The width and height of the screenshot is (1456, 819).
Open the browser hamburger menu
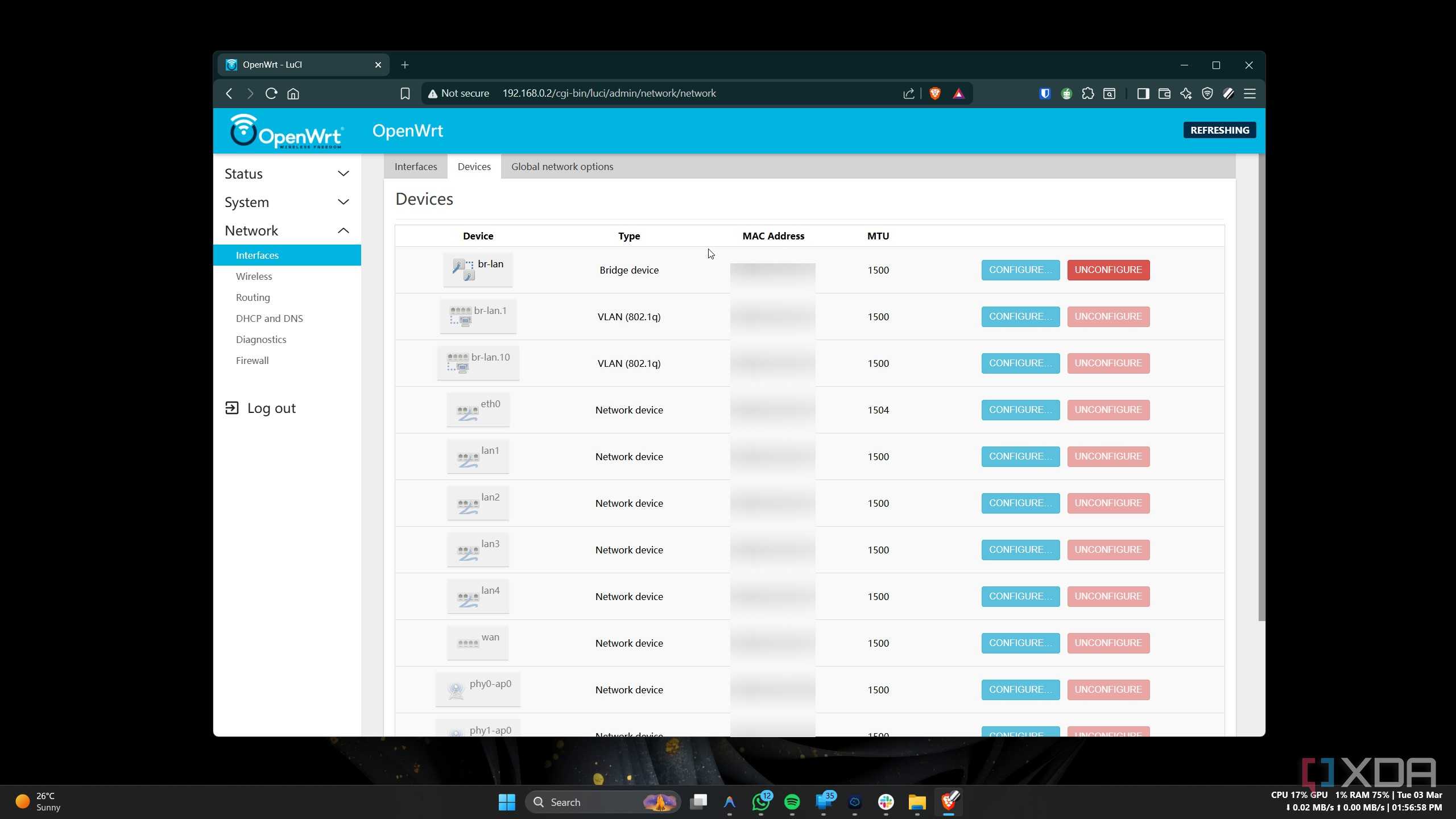1250,94
